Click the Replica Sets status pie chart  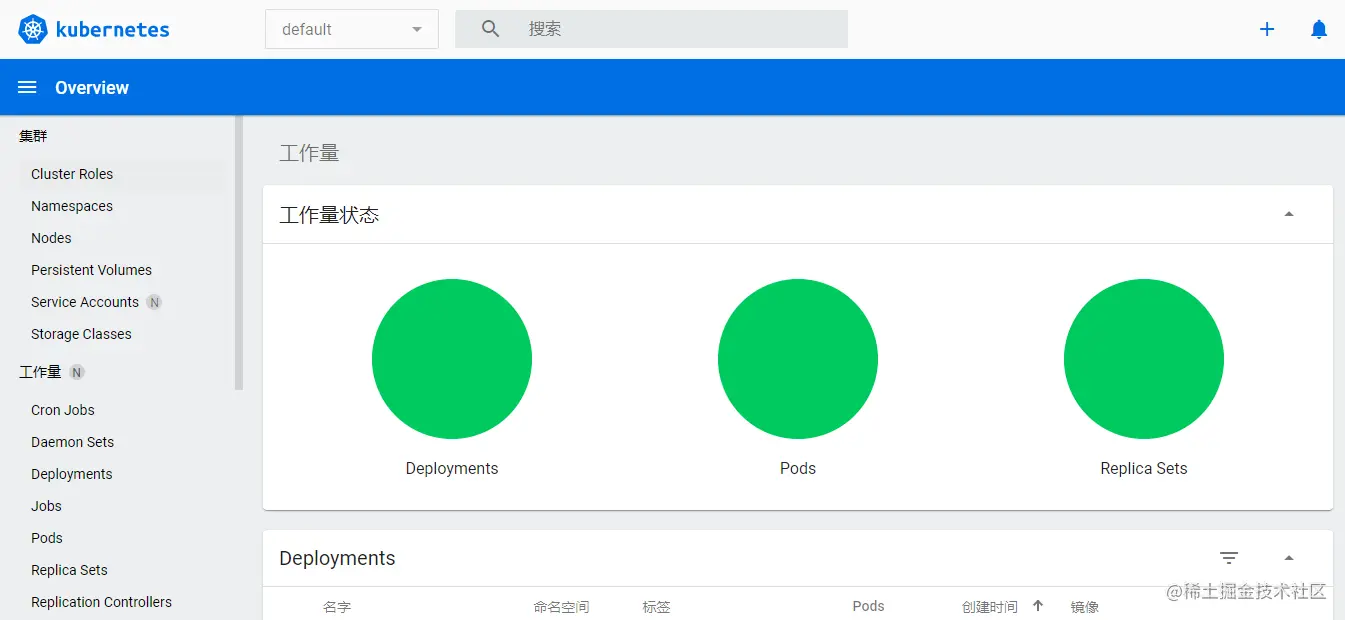pyautogui.click(x=1143, y=359)
